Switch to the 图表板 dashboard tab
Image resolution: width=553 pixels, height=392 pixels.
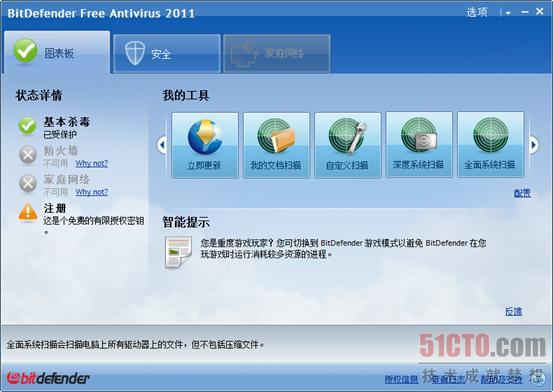[x=57, y=52]
